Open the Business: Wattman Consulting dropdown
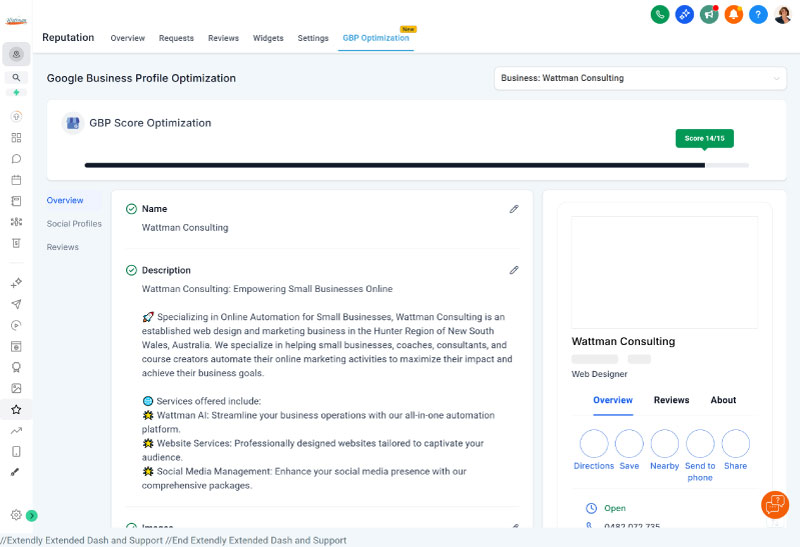 pos(640,78)
